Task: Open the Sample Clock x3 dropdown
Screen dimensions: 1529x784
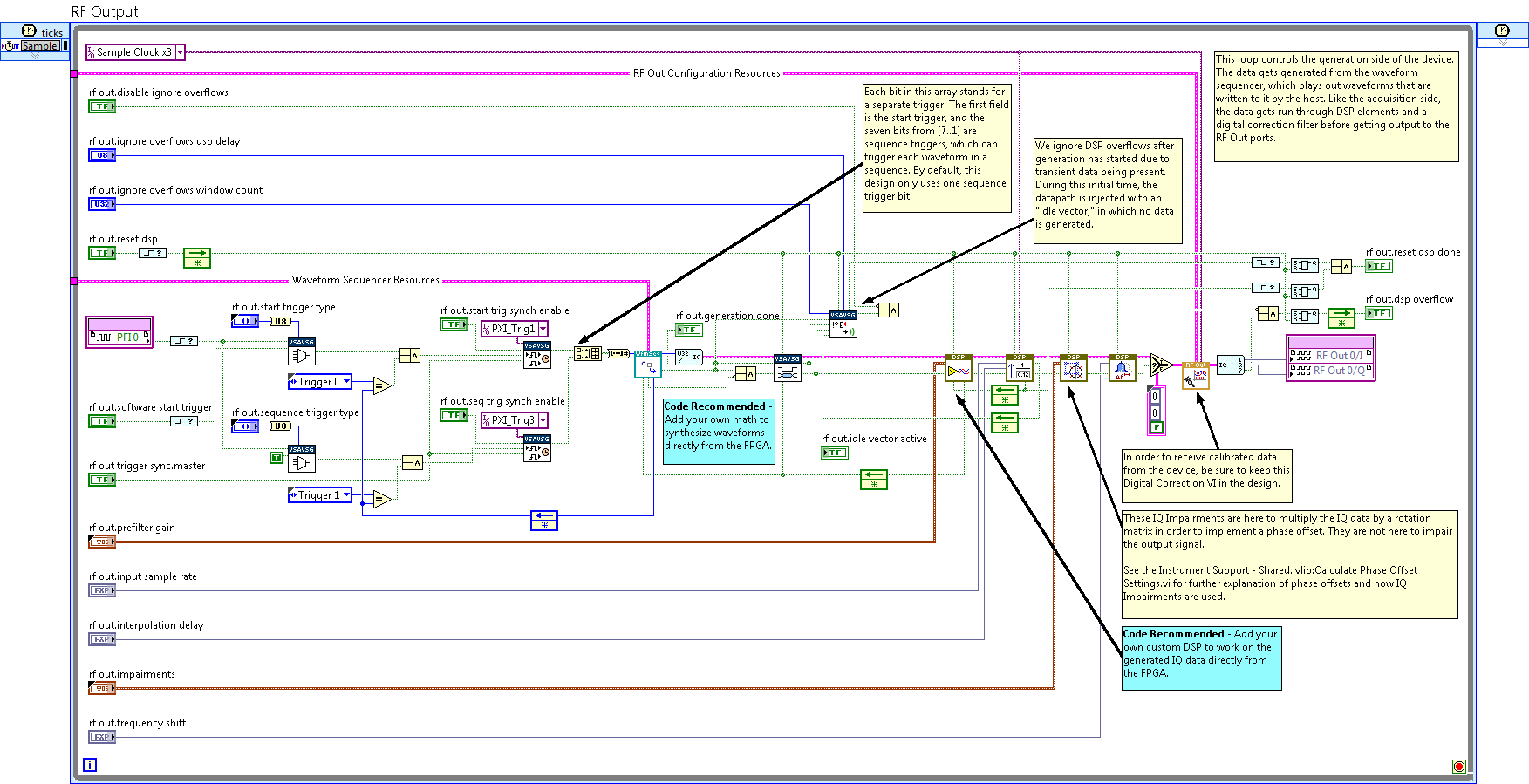Action: coord(181,52)
